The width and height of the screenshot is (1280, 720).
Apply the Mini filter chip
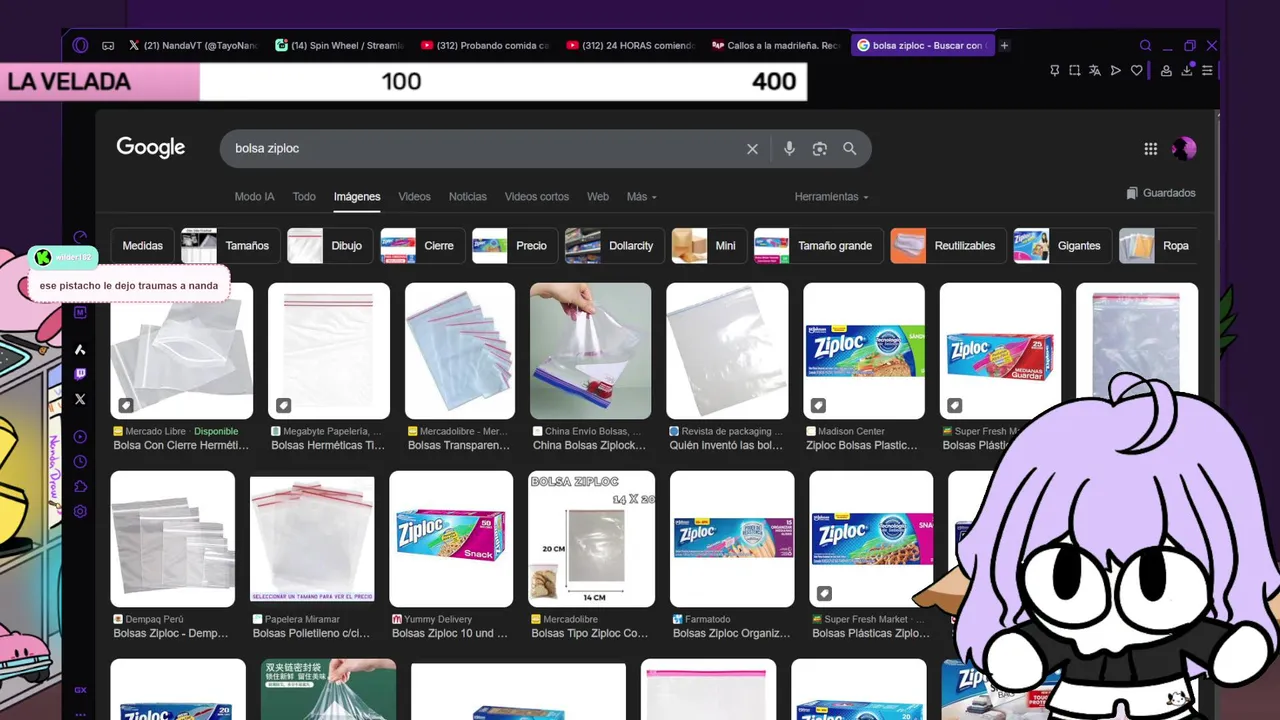[709, 246]
